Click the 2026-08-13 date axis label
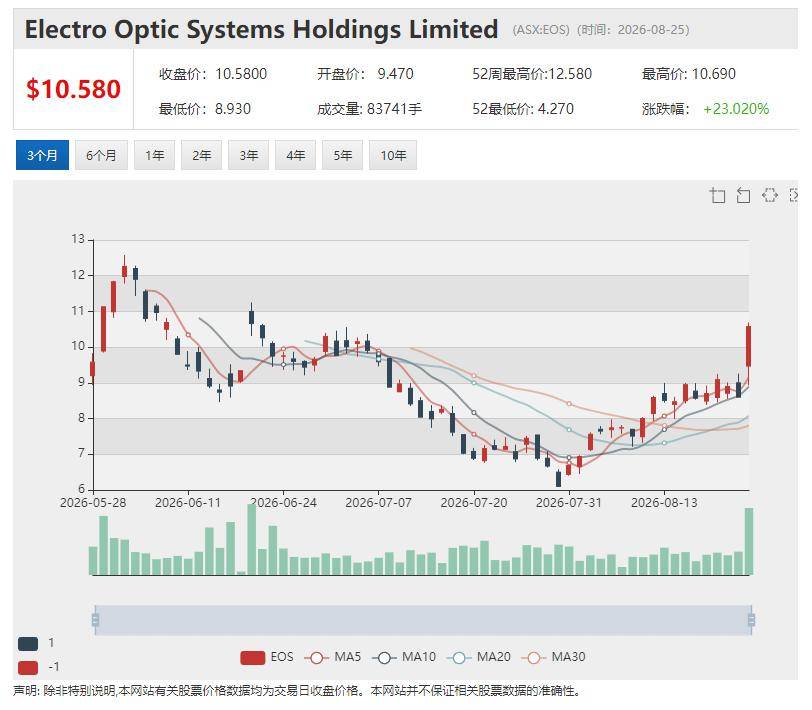The image size is (812, 710). coord(664,503)
